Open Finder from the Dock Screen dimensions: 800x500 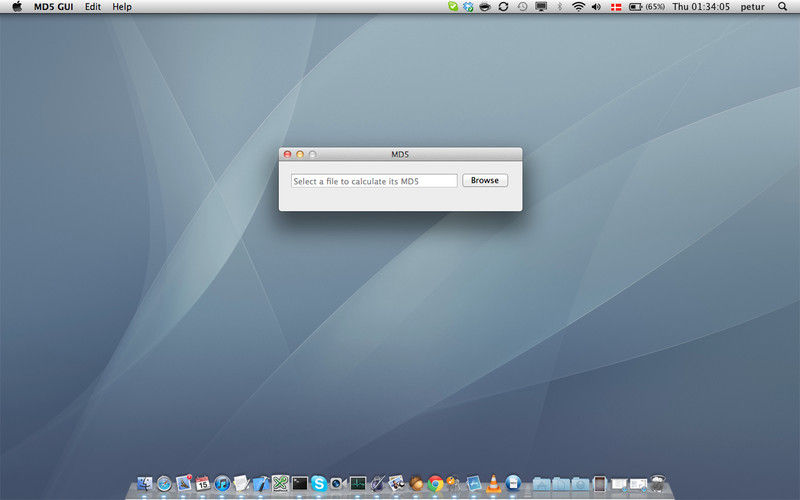click(145, 483)
